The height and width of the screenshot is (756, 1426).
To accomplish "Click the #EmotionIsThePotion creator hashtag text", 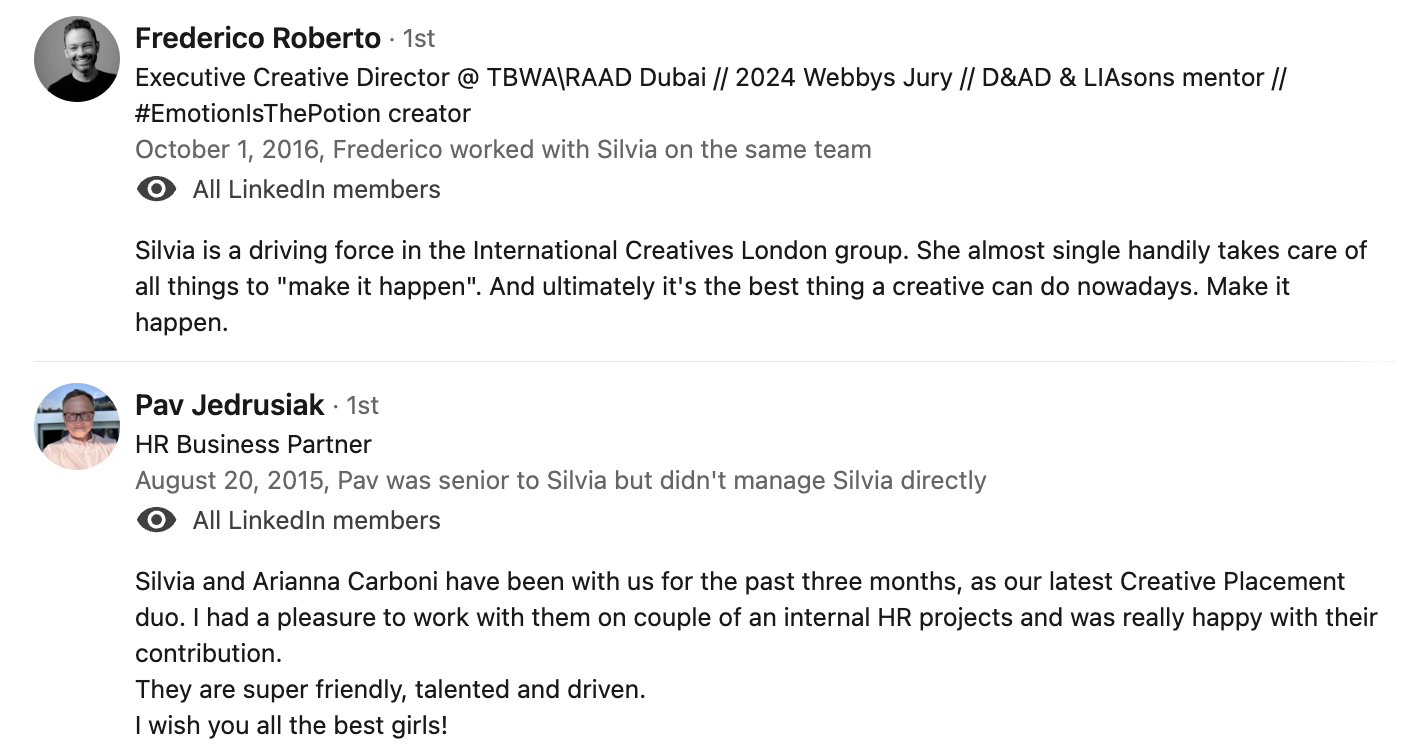I will [302, 114].
